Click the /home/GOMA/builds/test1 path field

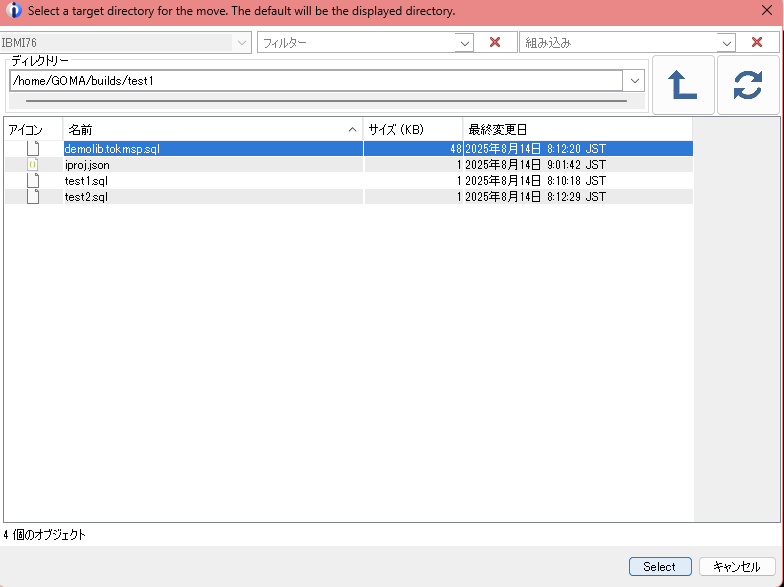pos(316,81)
